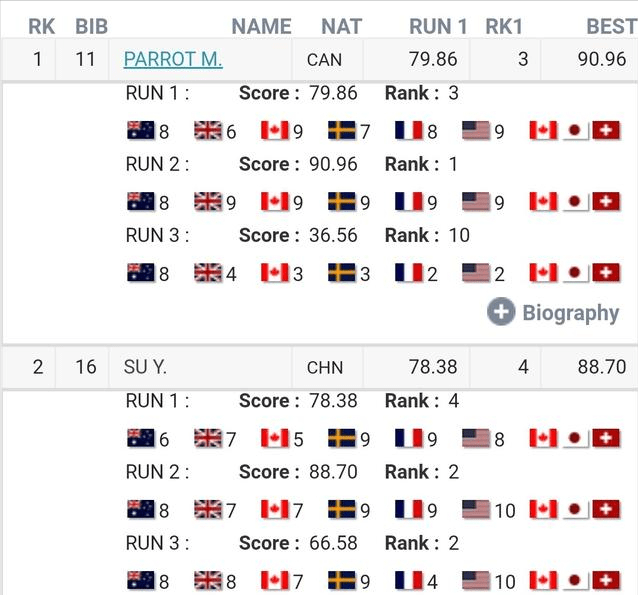Click the BEST column header
The height and width of the screenshot is (595, 638).
coord(611,26)
